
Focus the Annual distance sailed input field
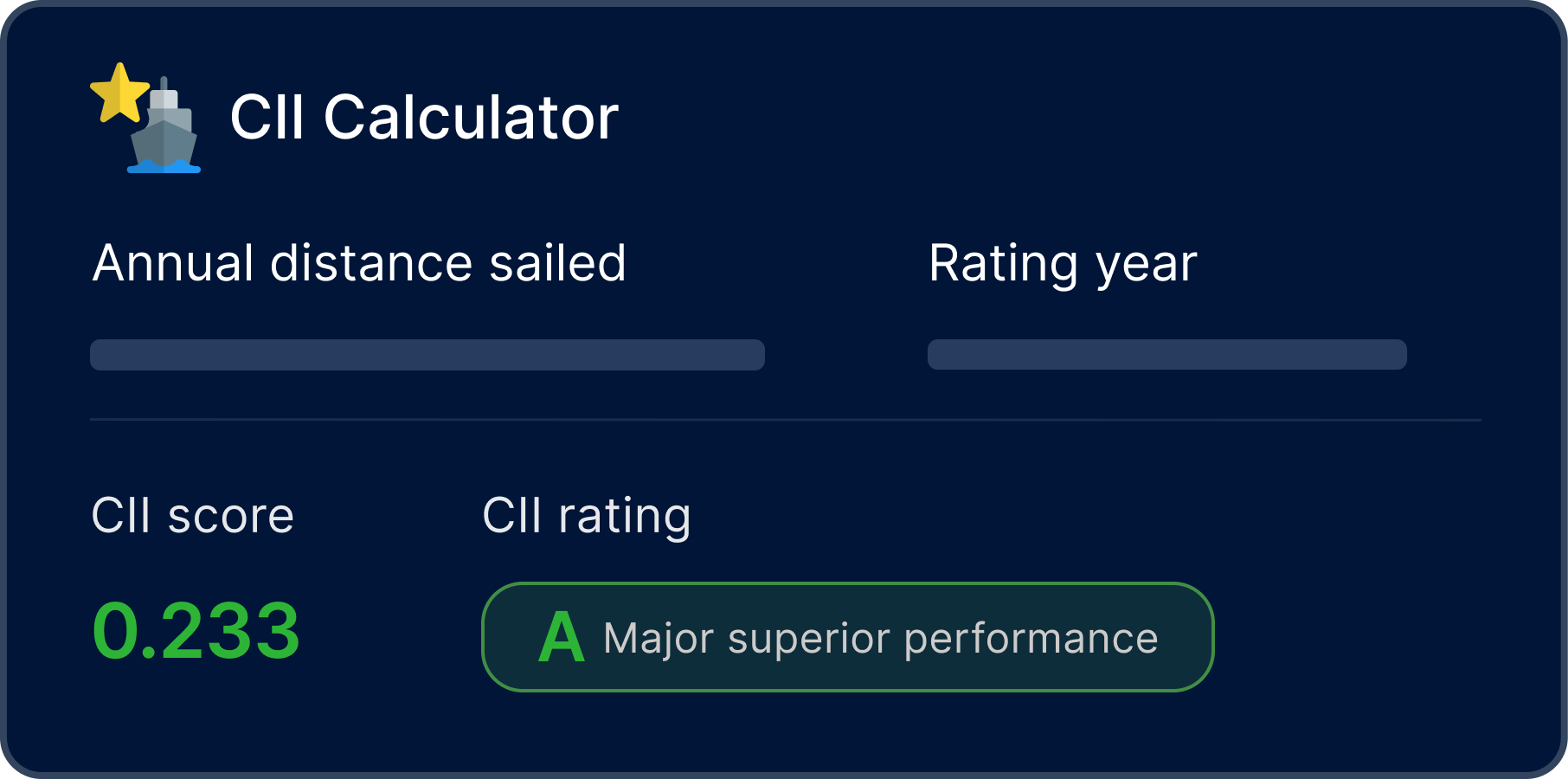pyautogui.click(x=427, y=355)
